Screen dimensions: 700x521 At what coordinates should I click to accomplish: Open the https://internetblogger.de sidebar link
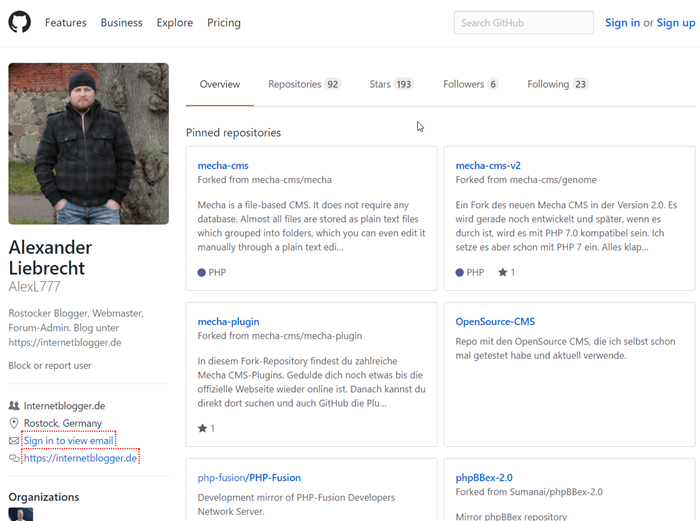80,458
